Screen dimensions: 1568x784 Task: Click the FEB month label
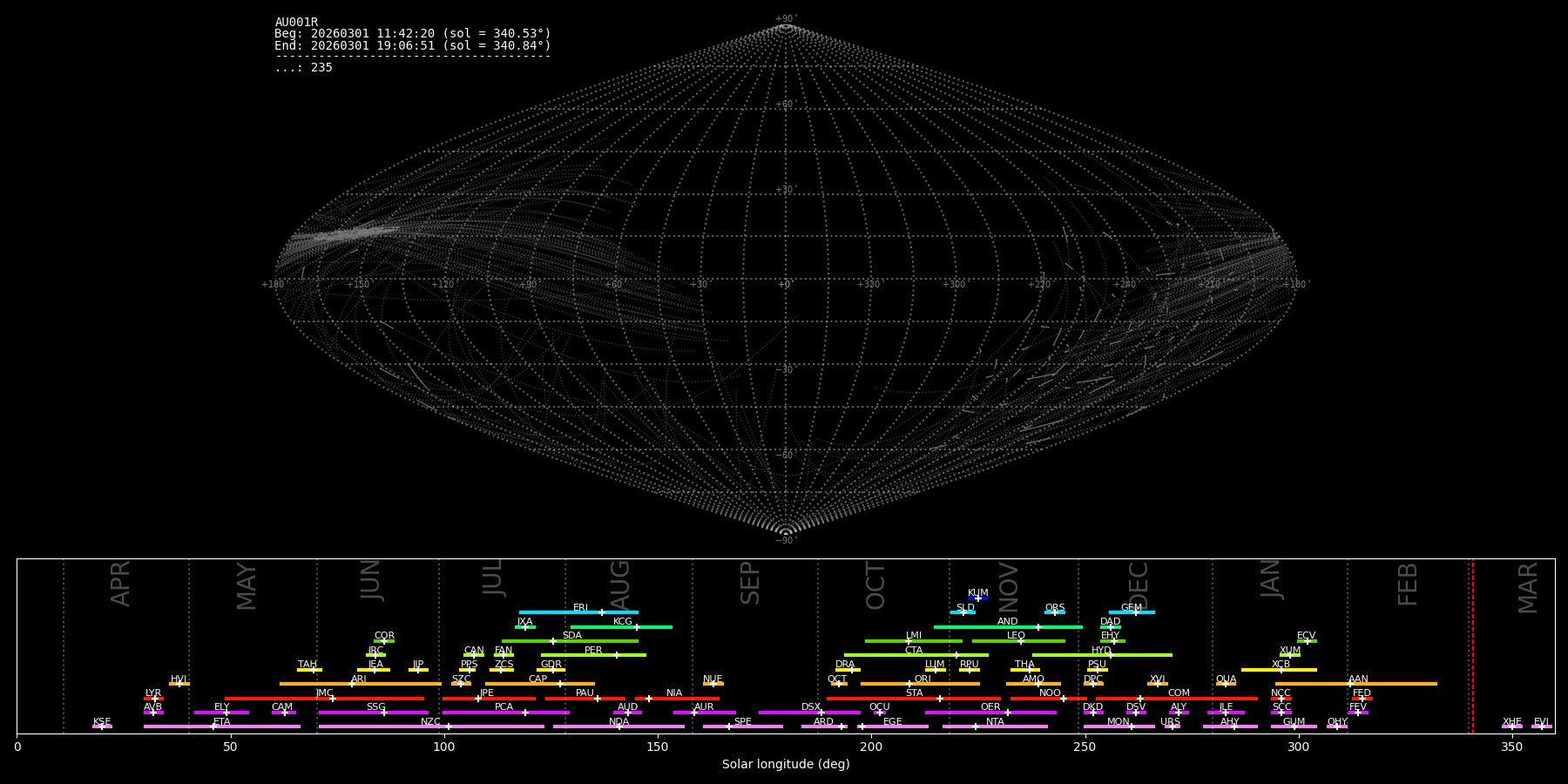1408,584
